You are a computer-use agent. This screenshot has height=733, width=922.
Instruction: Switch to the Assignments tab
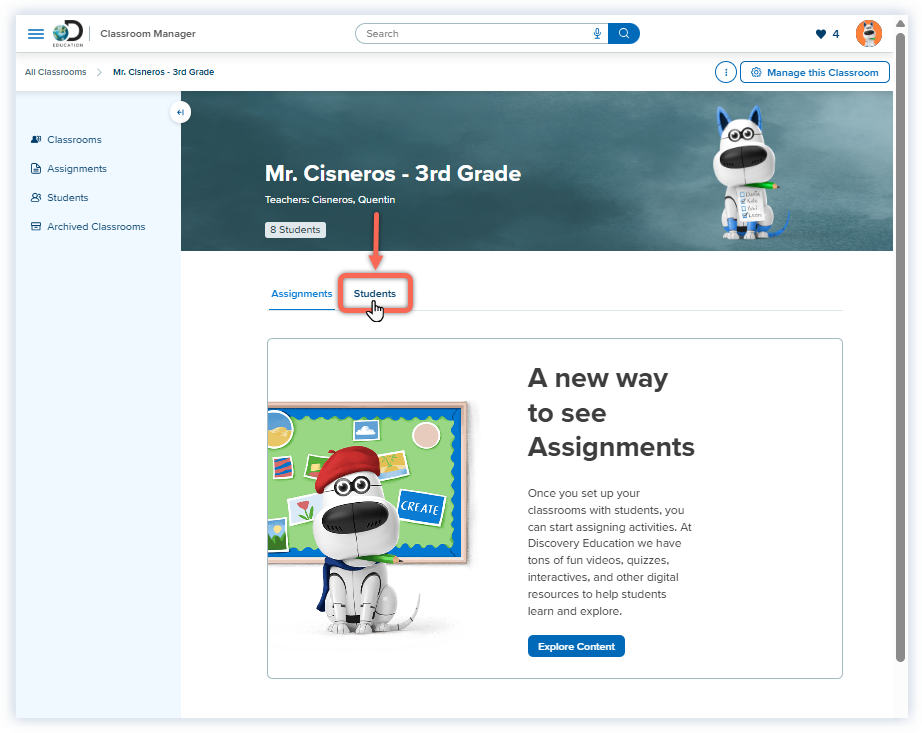coord(301,293)
